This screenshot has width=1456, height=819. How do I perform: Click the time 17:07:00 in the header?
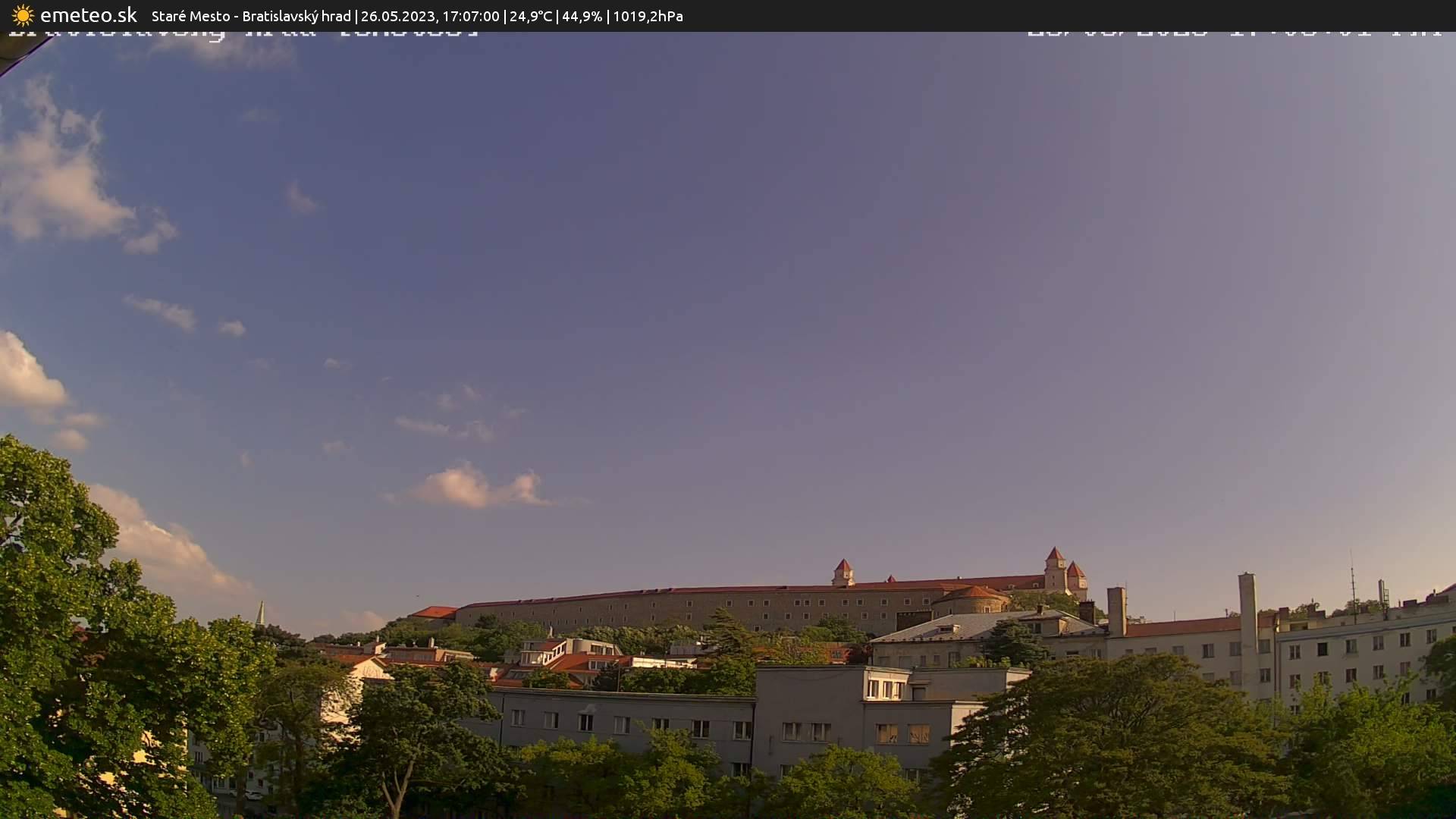(x=472, y=15)
